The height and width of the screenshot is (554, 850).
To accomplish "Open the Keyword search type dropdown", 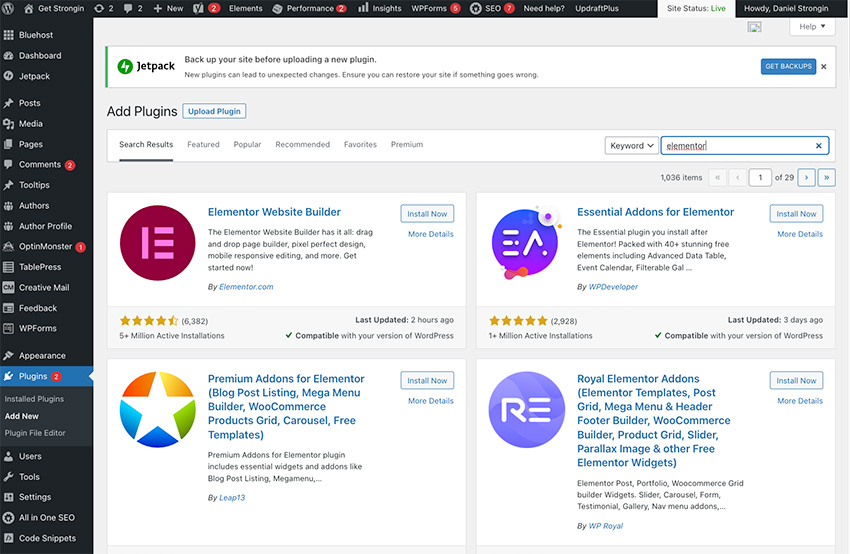I will pyautogui.click(x=631, y=145).
